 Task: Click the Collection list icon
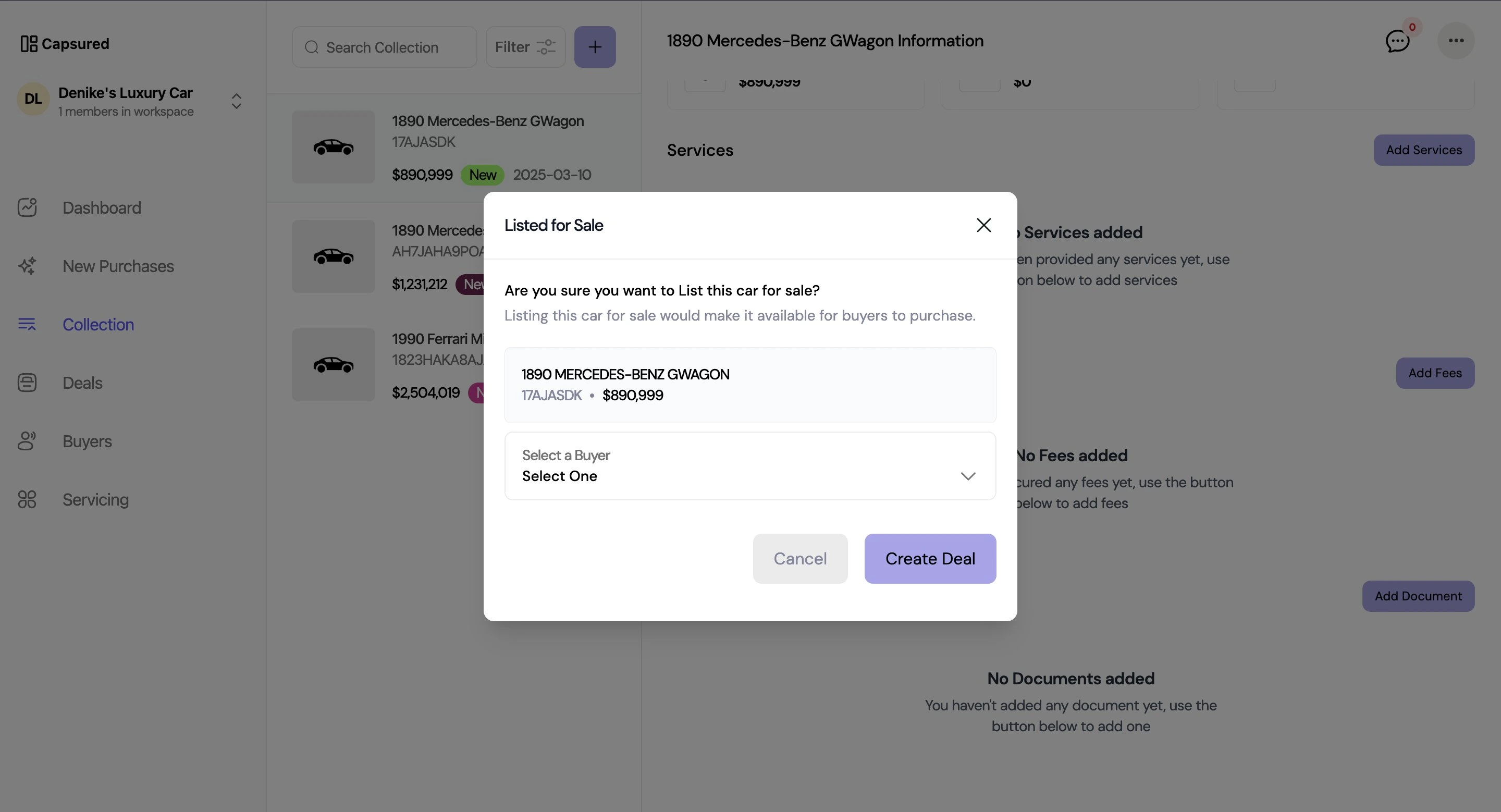click(x=27, y=324)
